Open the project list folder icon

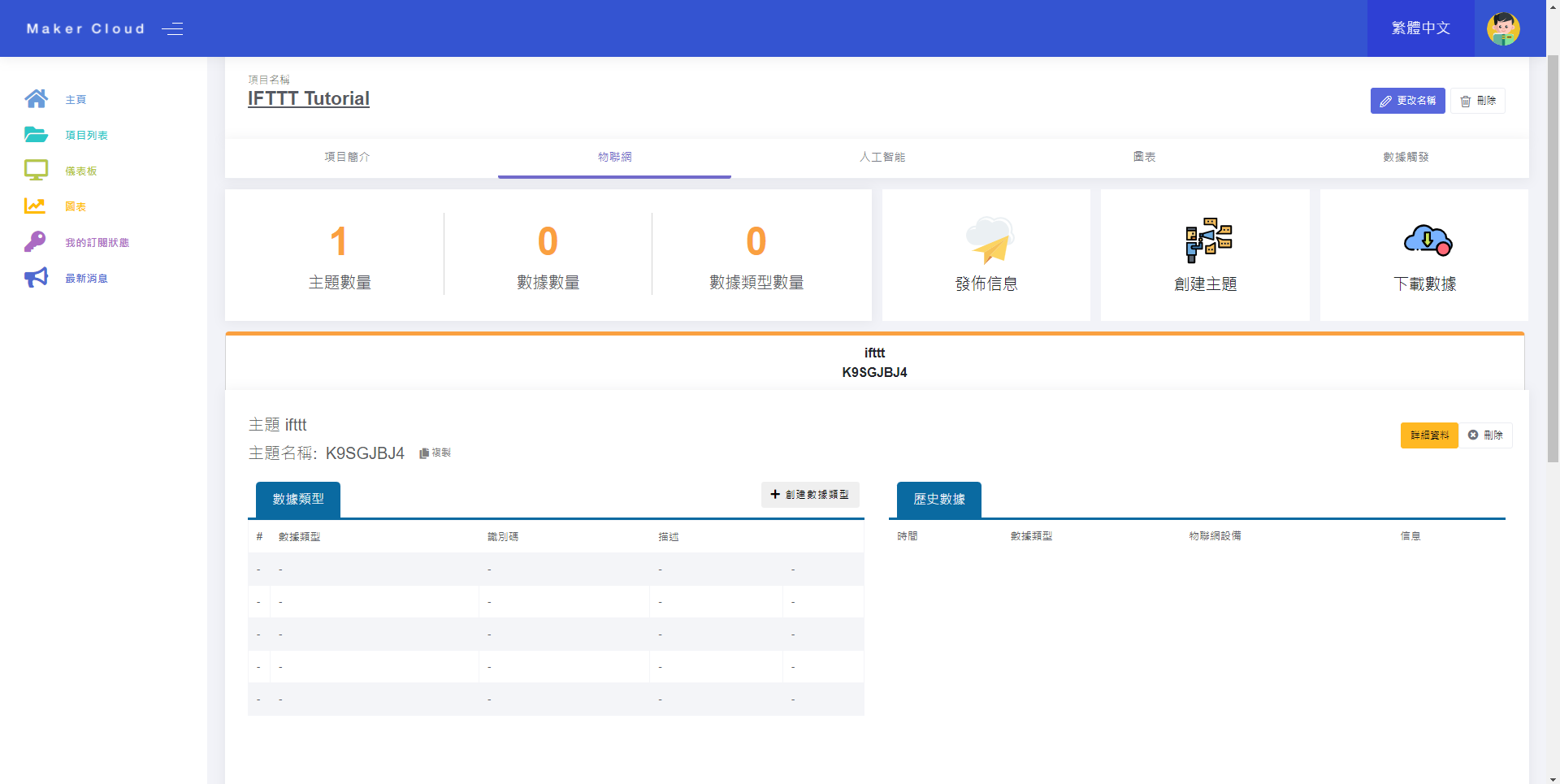click(36, 135)
